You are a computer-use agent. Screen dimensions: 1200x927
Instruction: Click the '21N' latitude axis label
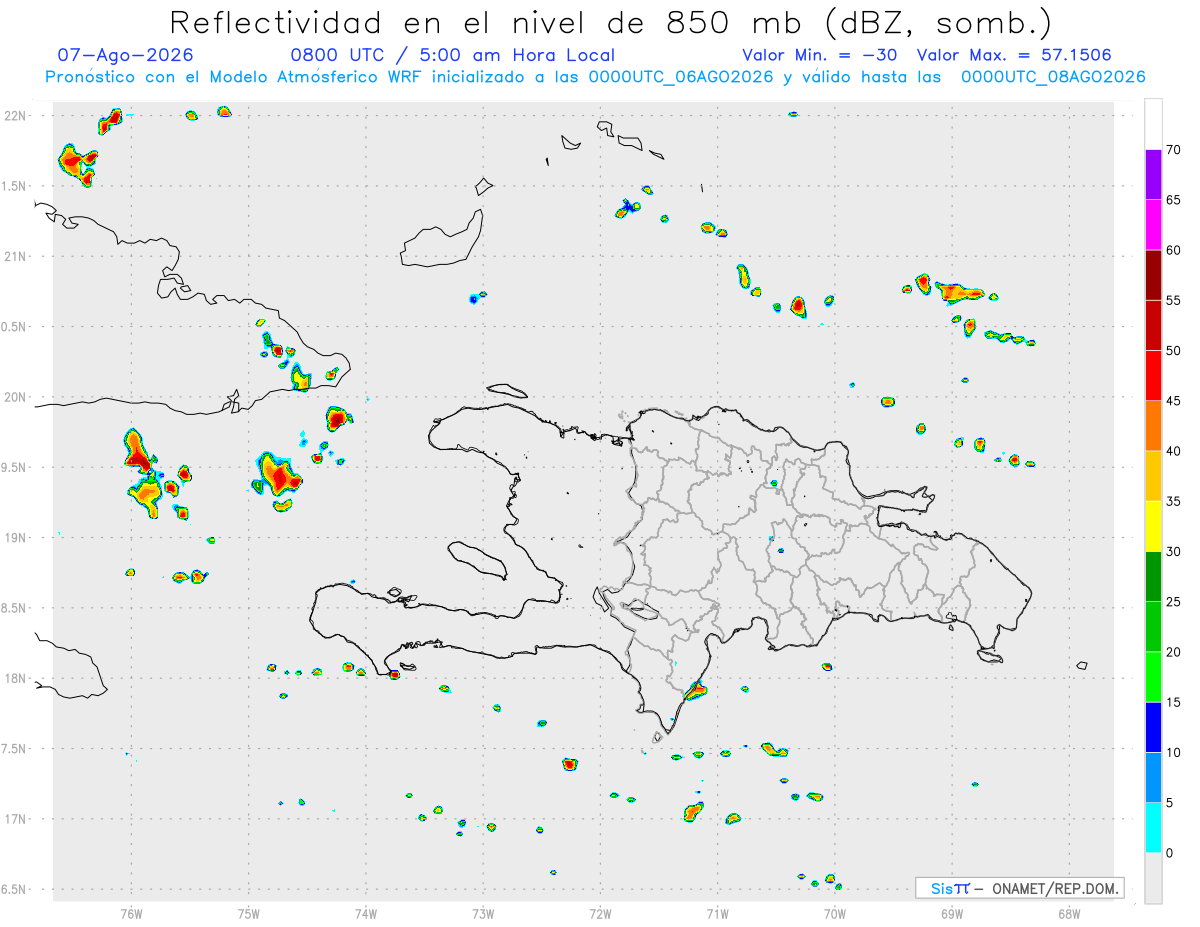16,256
